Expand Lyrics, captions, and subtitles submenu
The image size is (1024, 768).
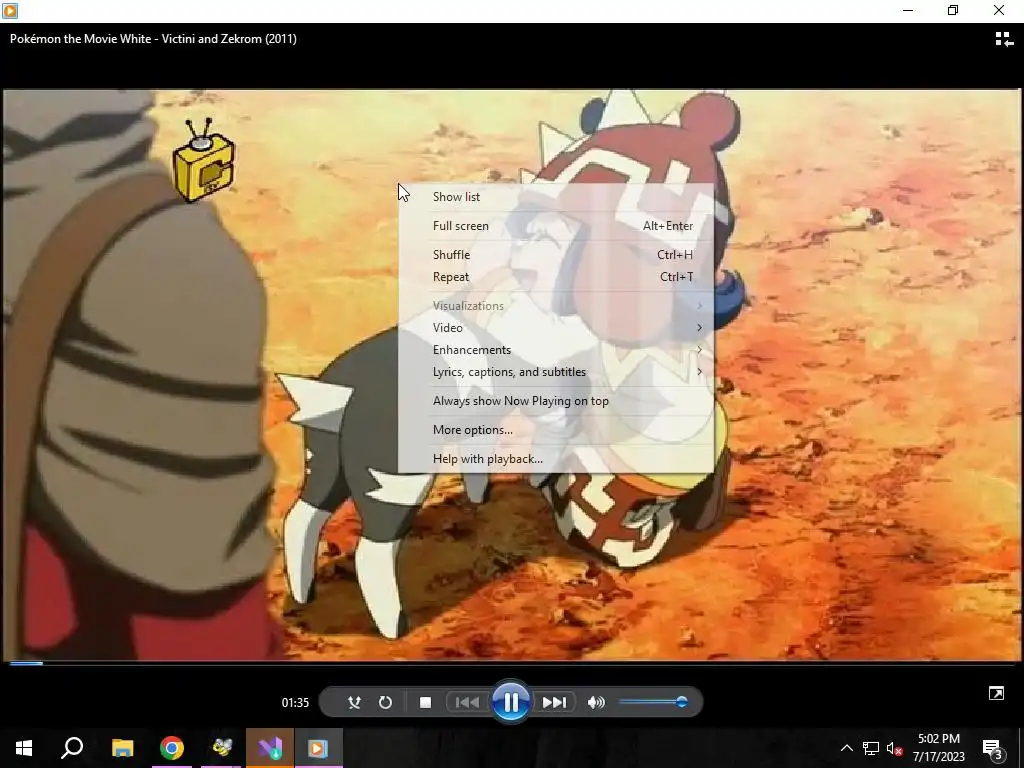[x=556, y=372]
